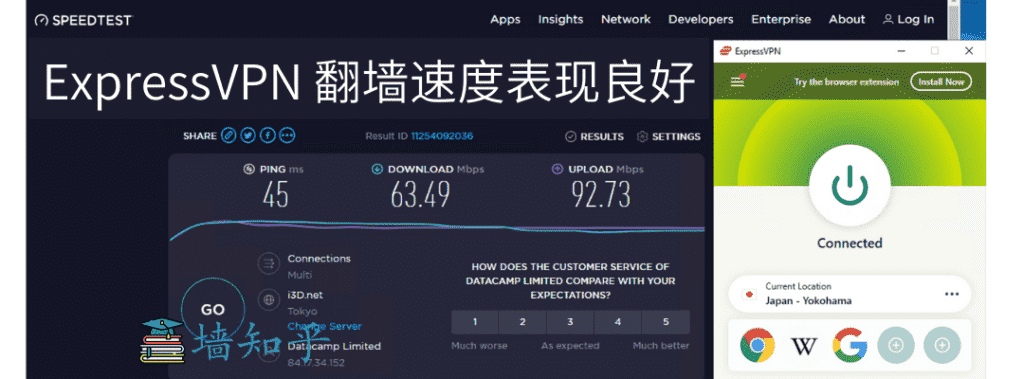The image size is (1024, 379).
Task: Minimize the ExpressVPN window
Action: pyautogui.click(x=901, y=51)
